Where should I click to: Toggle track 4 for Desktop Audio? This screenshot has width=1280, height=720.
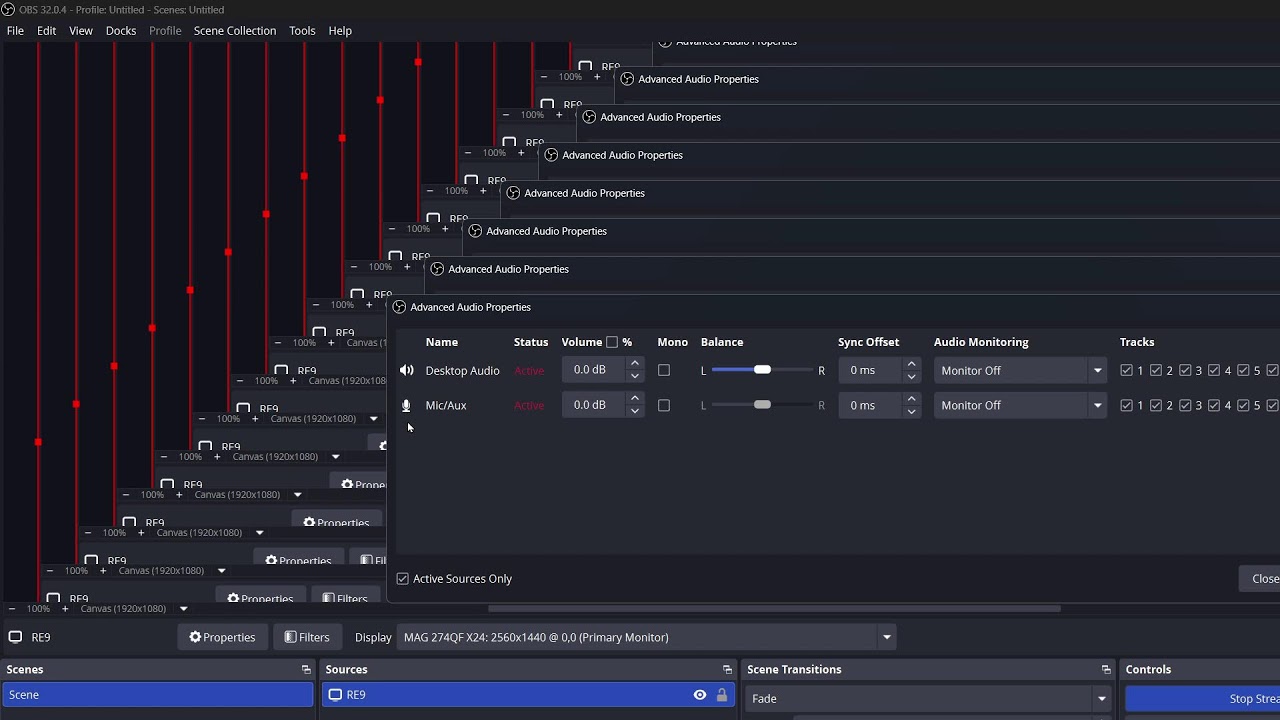(x=1214, y=370)
